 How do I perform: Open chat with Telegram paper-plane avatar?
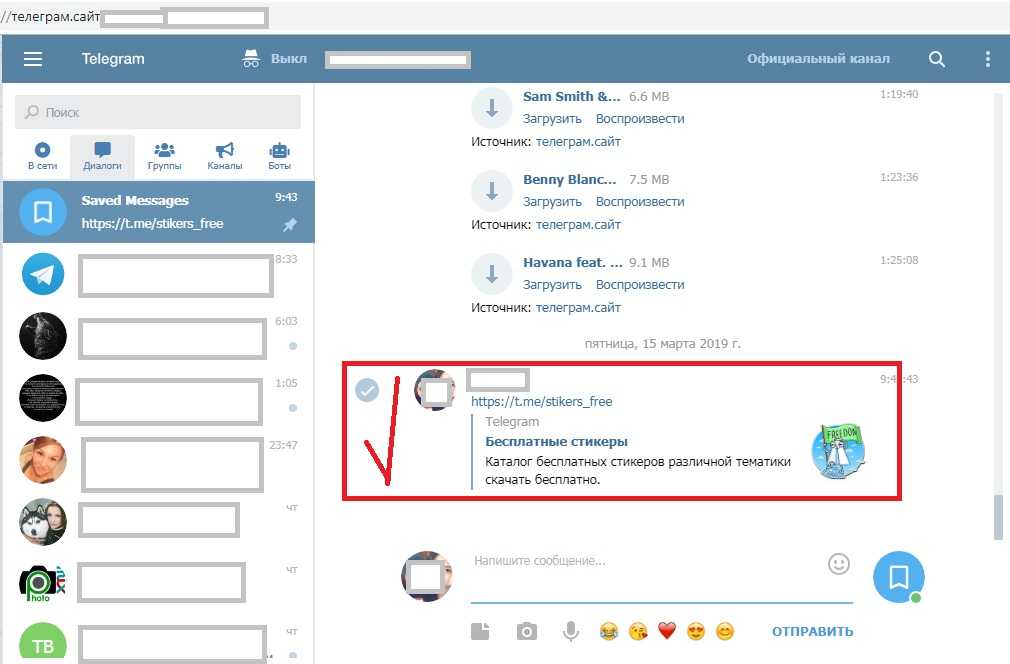tap(158, 274)
